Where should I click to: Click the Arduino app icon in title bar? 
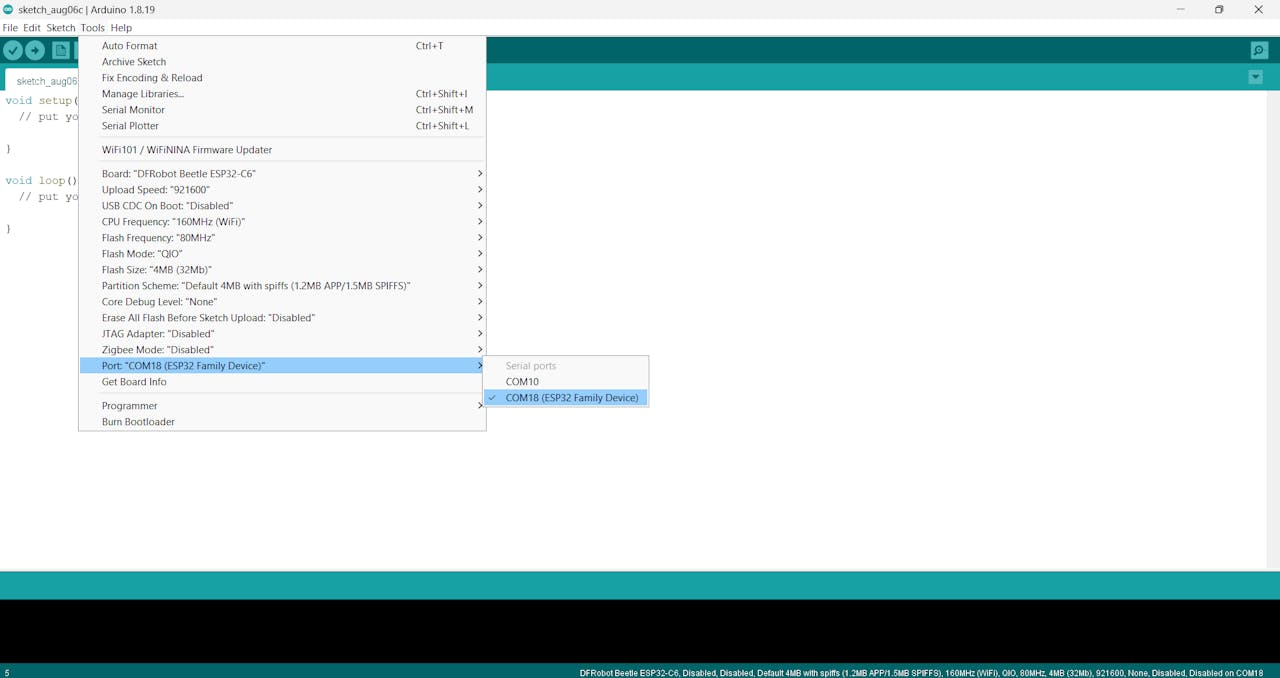9,9
